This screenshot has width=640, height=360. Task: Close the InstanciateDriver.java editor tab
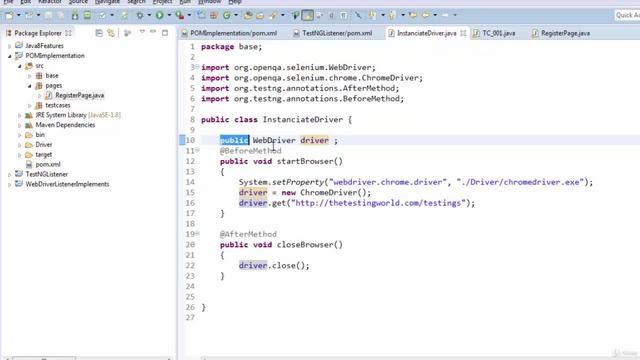[x=463, y=33]
